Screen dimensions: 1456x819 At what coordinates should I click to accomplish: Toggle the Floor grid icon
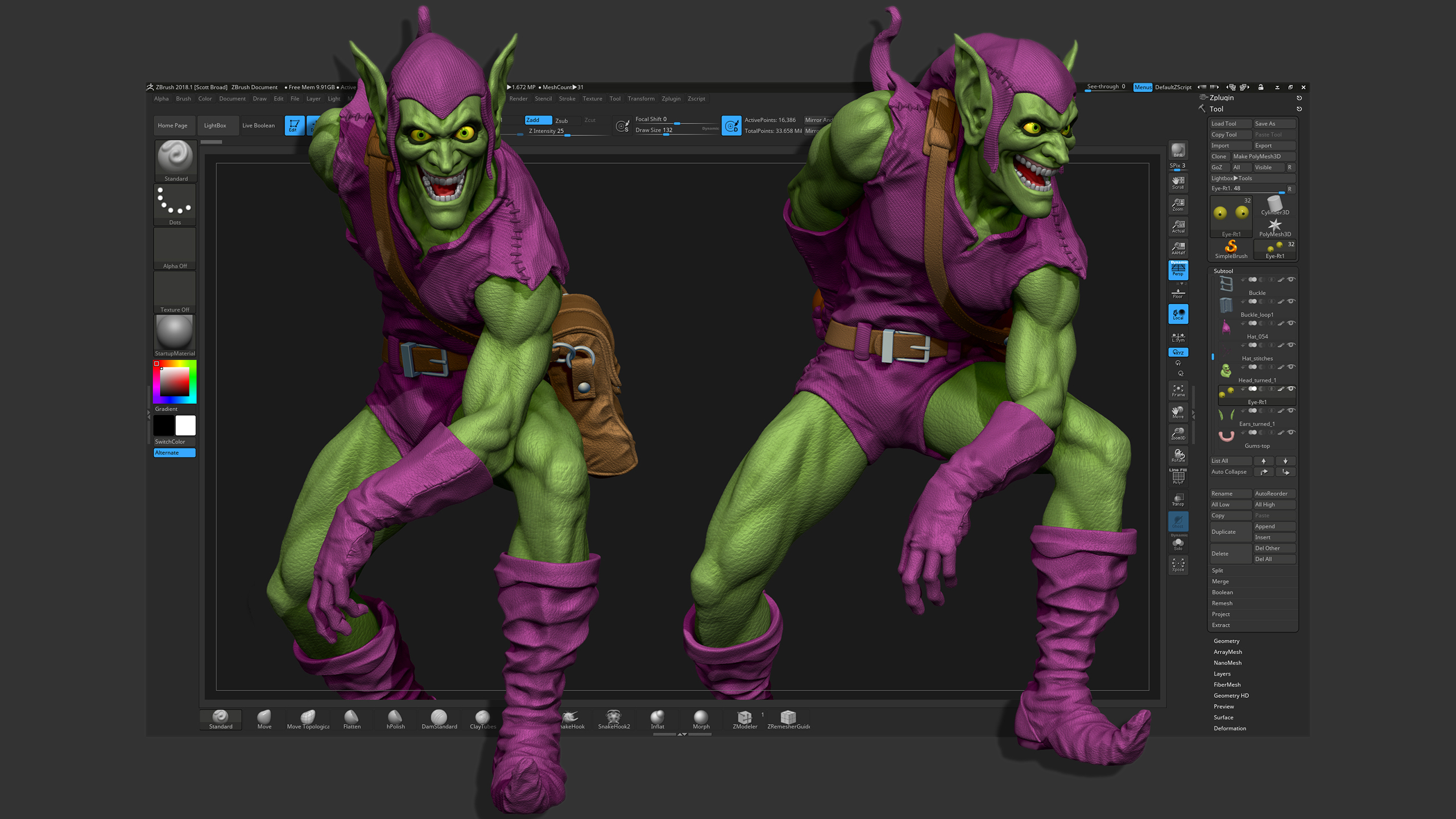point(1178,293)
